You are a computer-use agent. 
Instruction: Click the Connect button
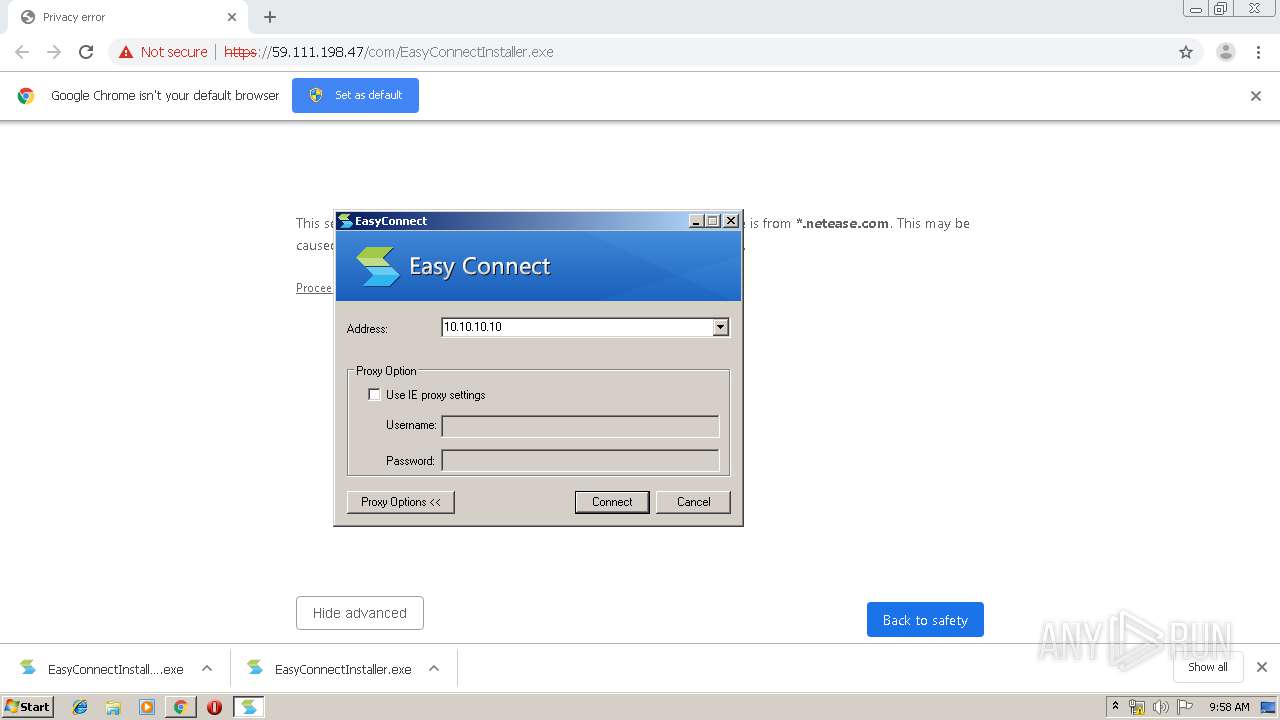tap(612, 502)
